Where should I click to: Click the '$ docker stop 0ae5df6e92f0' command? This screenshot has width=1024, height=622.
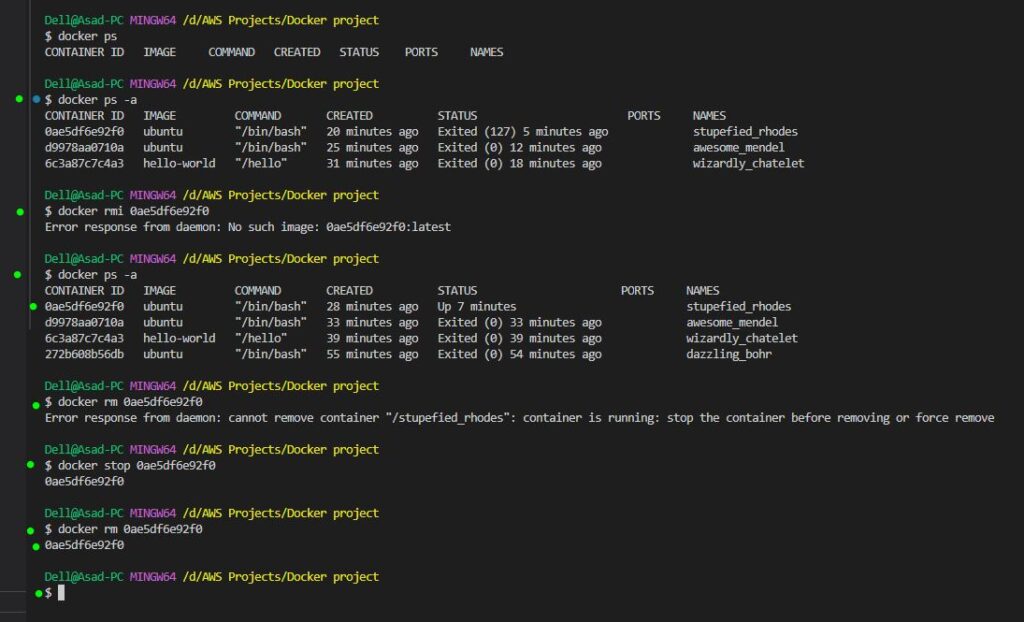(x=130, y=465)
